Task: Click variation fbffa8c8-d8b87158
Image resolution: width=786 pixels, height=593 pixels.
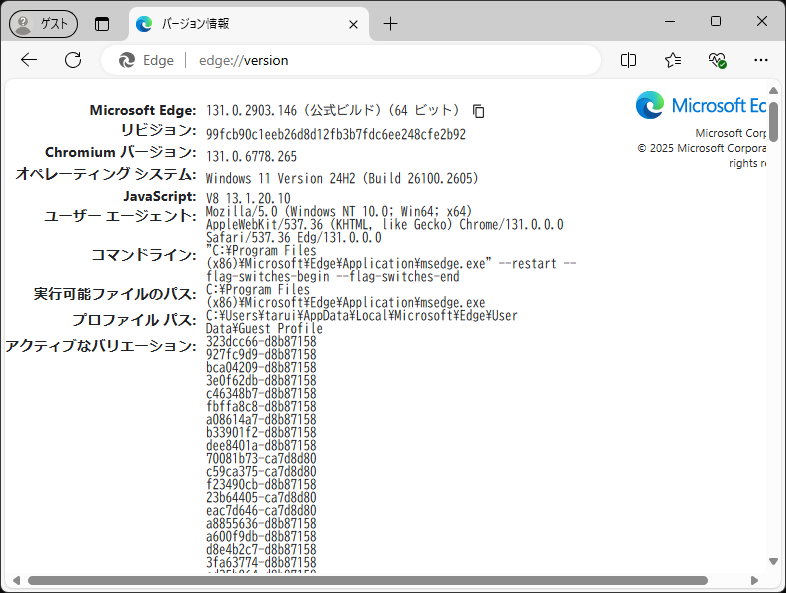Action: point(261,407)
